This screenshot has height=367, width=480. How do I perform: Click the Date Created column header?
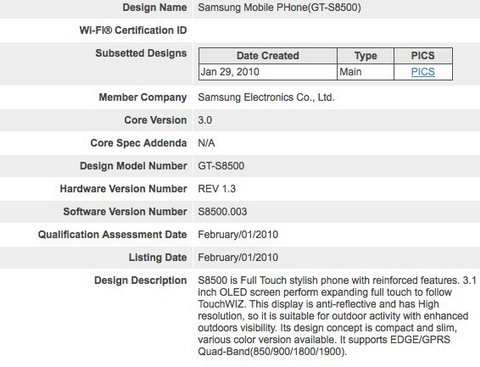point(268,56)
